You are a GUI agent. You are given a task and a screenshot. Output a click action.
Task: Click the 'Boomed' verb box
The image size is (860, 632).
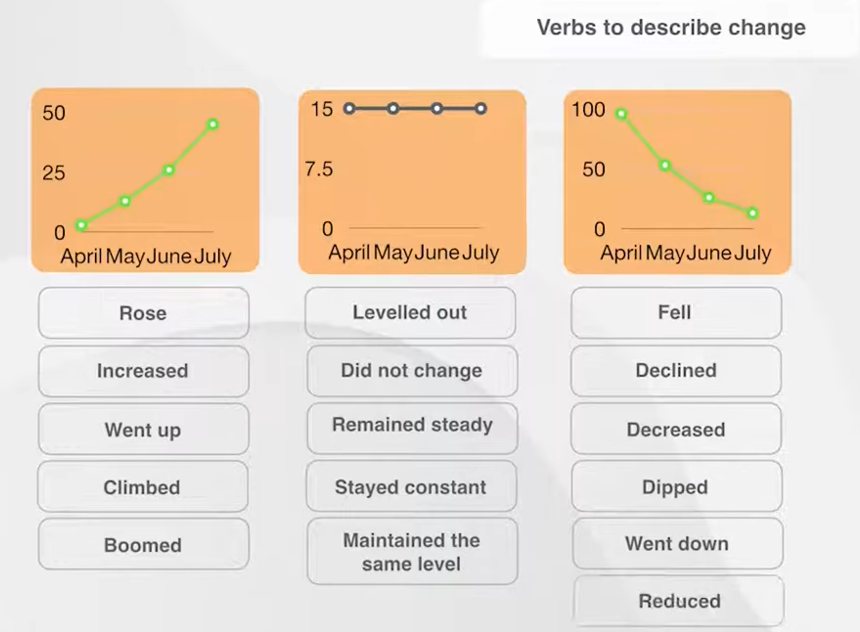(x=143, y=545)
